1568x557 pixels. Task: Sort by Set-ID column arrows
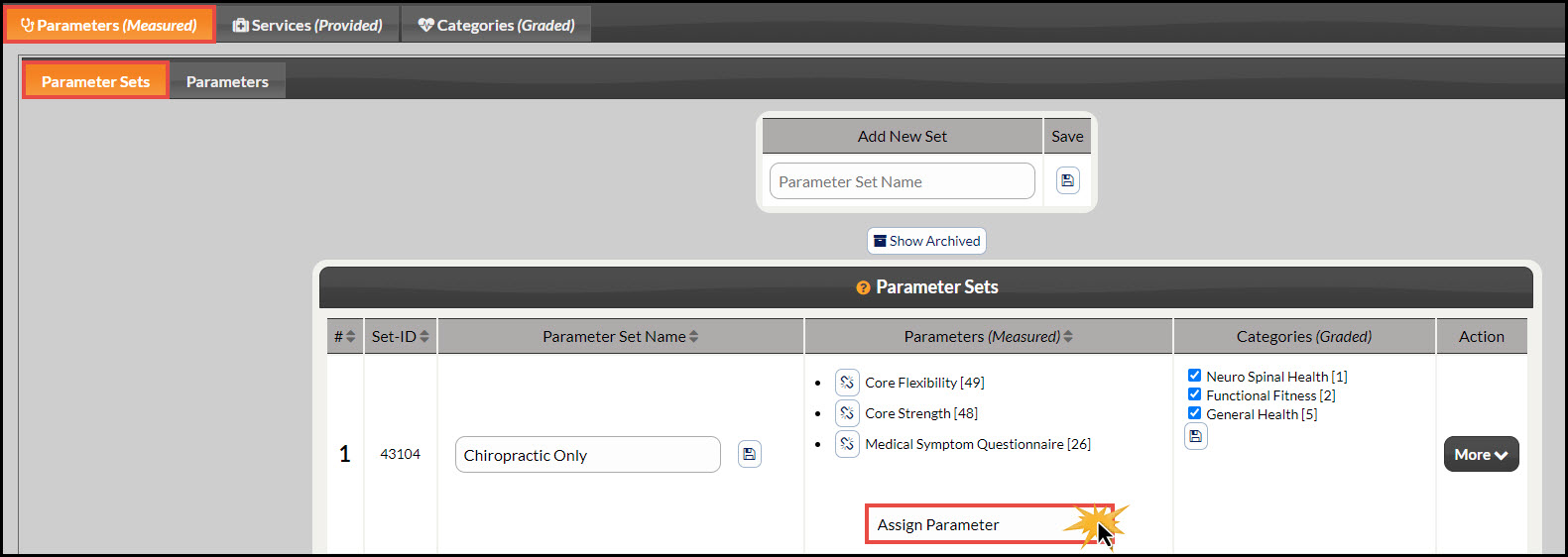(x=424, y=337)
